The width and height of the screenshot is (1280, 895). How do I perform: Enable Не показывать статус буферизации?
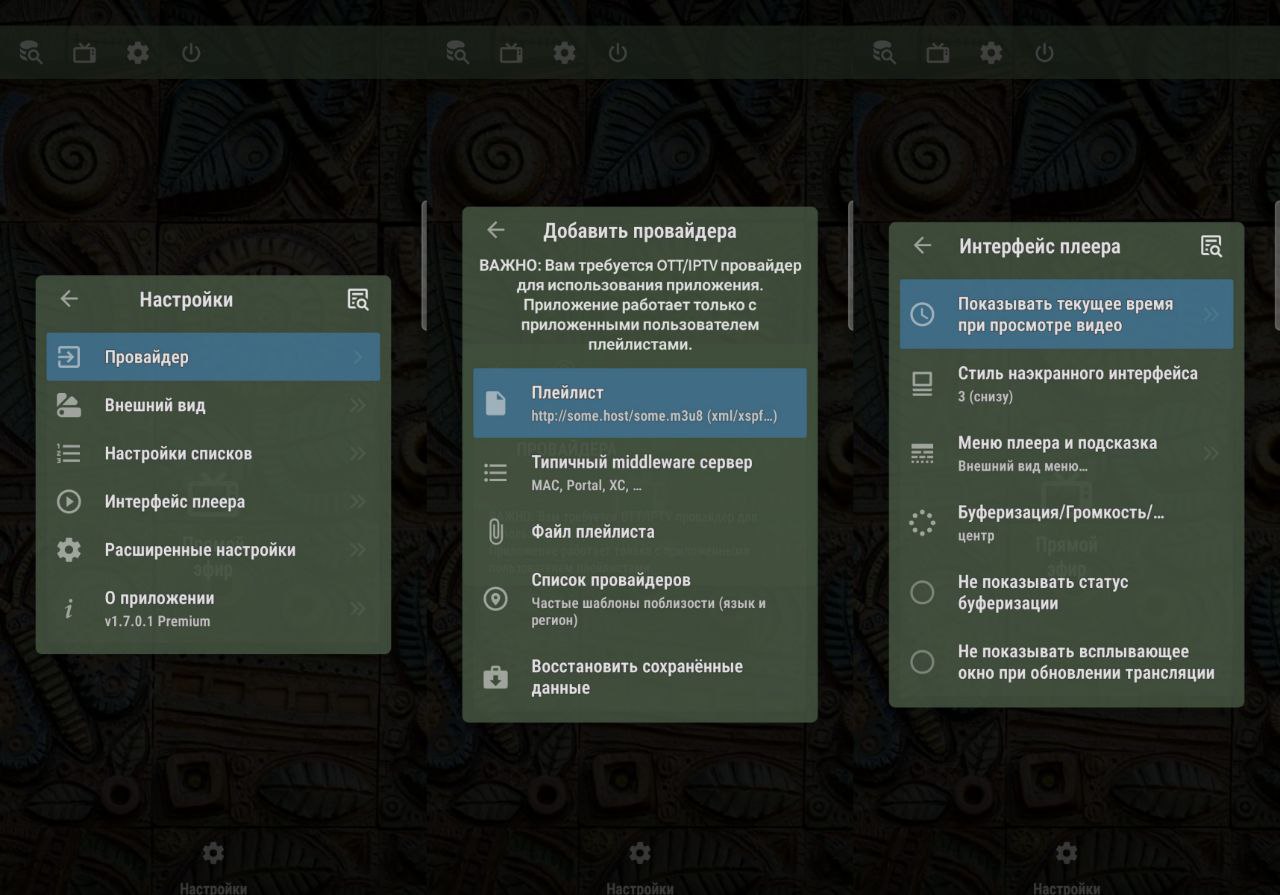coord(922,593)
